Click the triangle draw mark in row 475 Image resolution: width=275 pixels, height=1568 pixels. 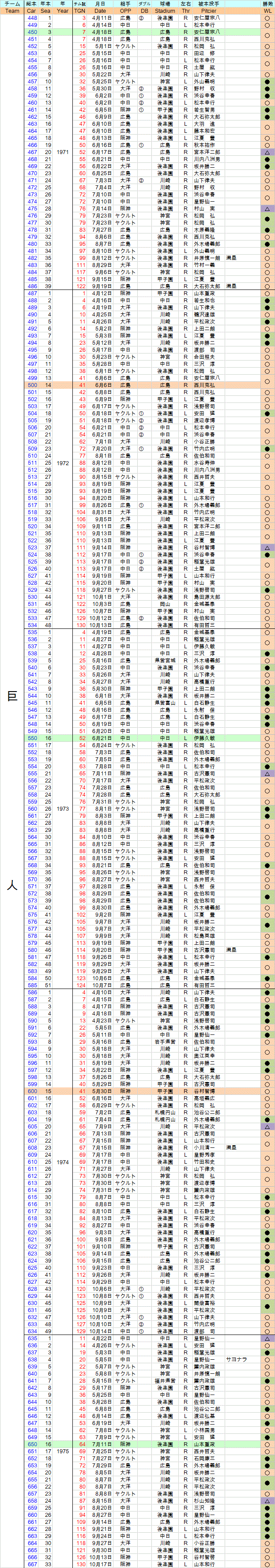coord(267,209)
